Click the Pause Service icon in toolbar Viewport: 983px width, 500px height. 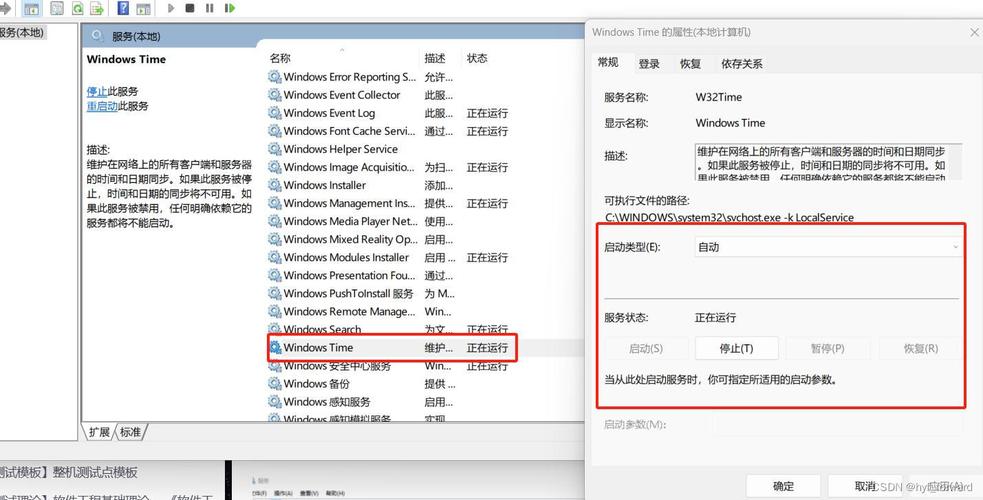pos(209,9)
